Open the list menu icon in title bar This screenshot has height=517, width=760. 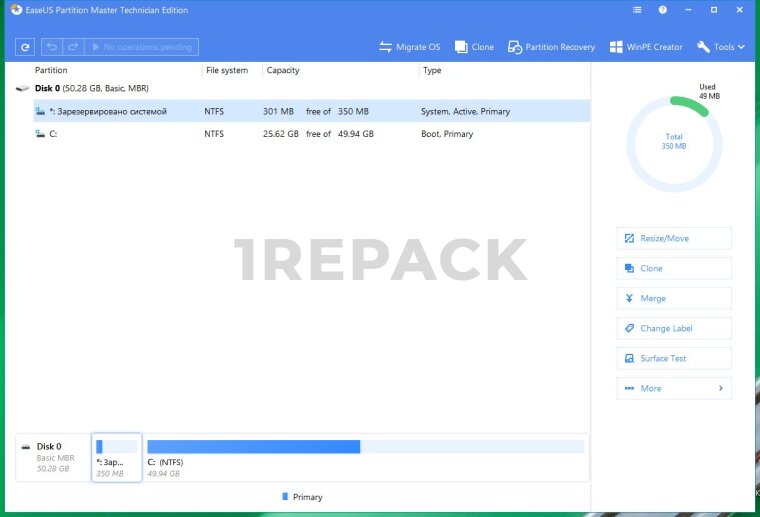[x=638, y=10]
